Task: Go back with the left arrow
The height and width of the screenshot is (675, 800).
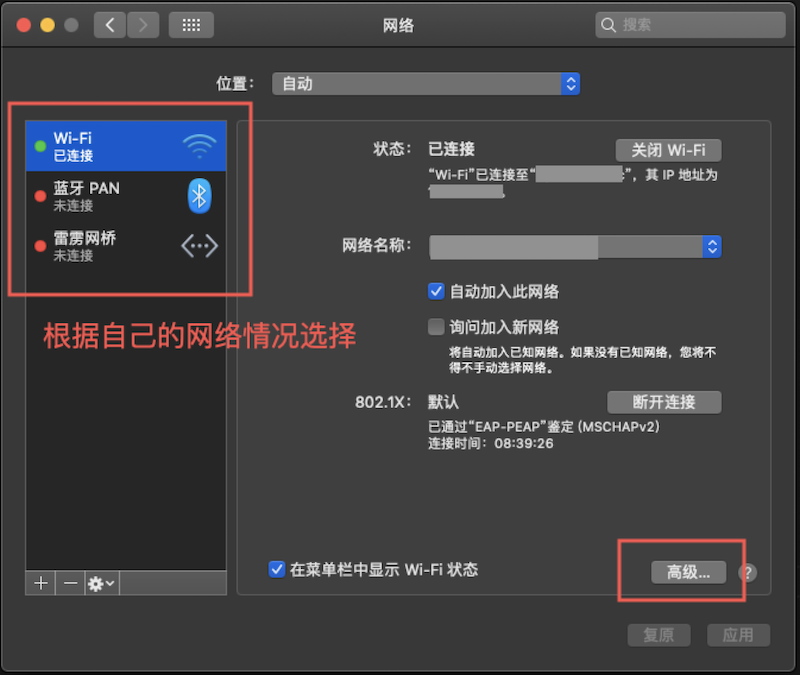Action: click(110, 25)
